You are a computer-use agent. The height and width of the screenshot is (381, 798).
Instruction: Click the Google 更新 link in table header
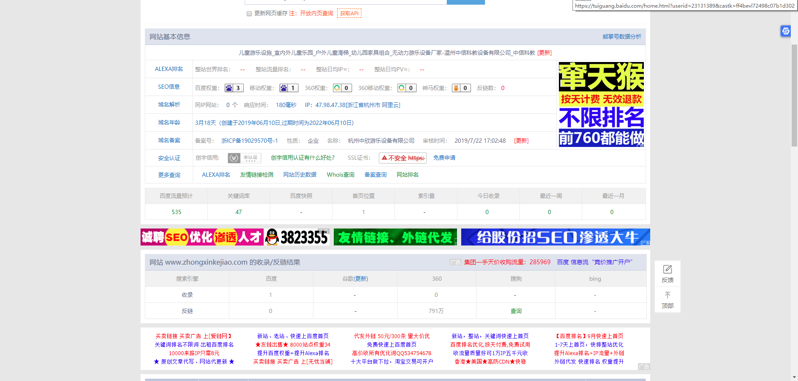(361, 279)
